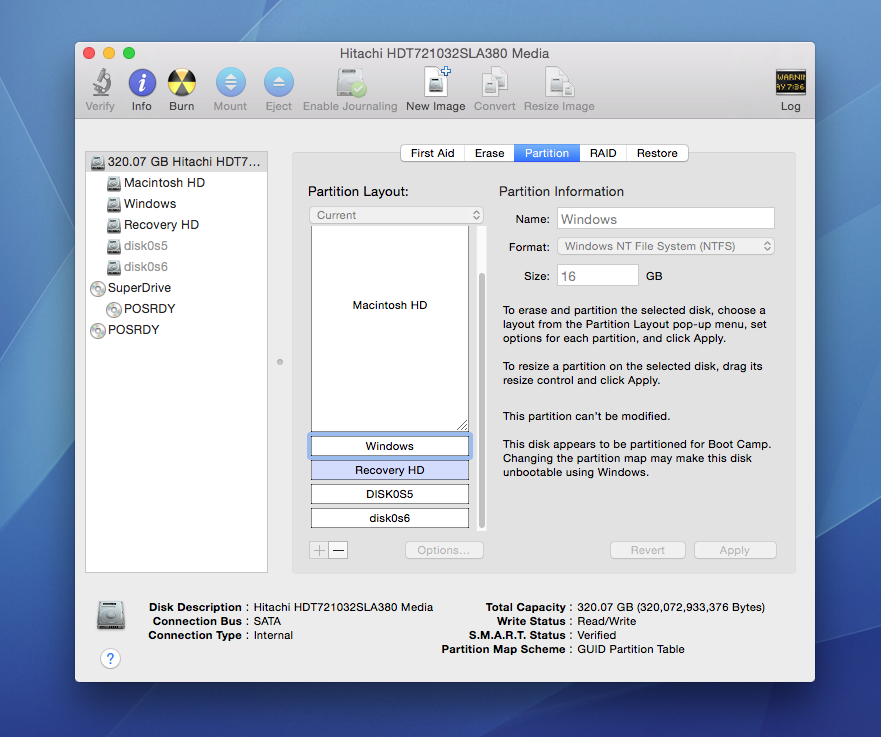Select the Recovery HD volume in the sidebar
This screenshot has height=737, width=881.
pos(176,225)
